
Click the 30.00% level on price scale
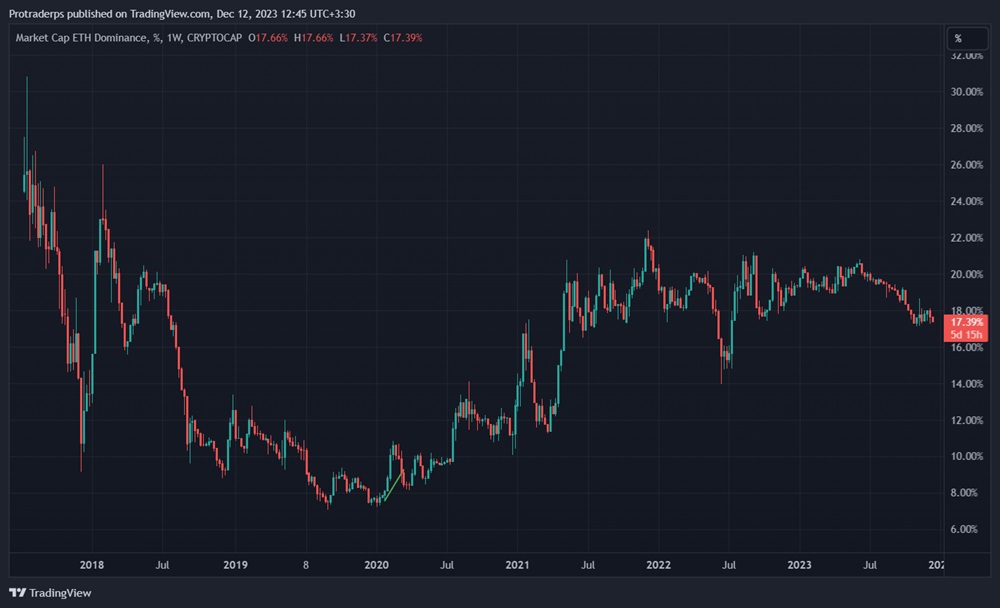pyautogui.click(x=965, y=92)
